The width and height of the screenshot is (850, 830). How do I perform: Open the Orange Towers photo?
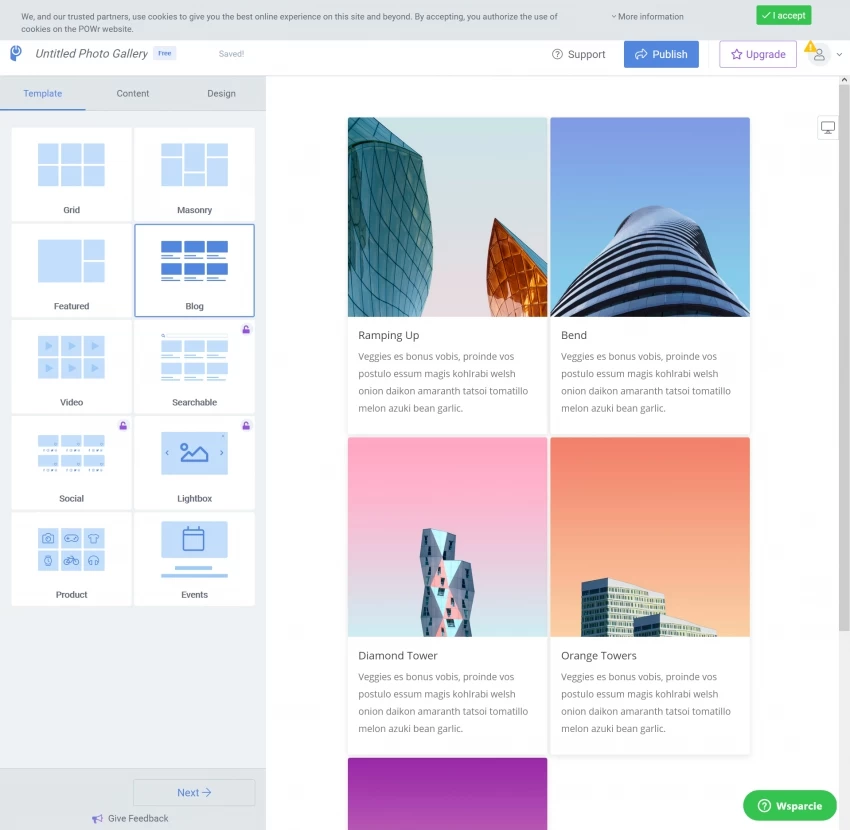pyautogui.click(x=650, y=537)
